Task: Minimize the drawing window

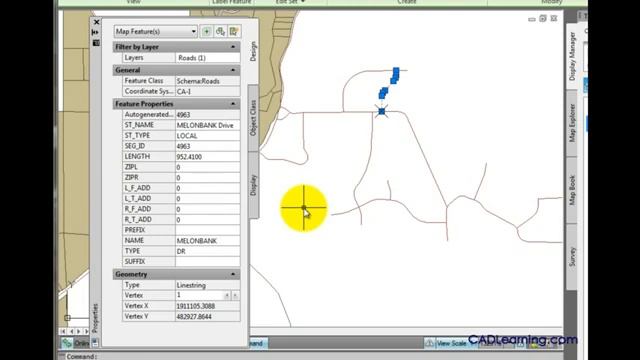Action: [531, 19]
